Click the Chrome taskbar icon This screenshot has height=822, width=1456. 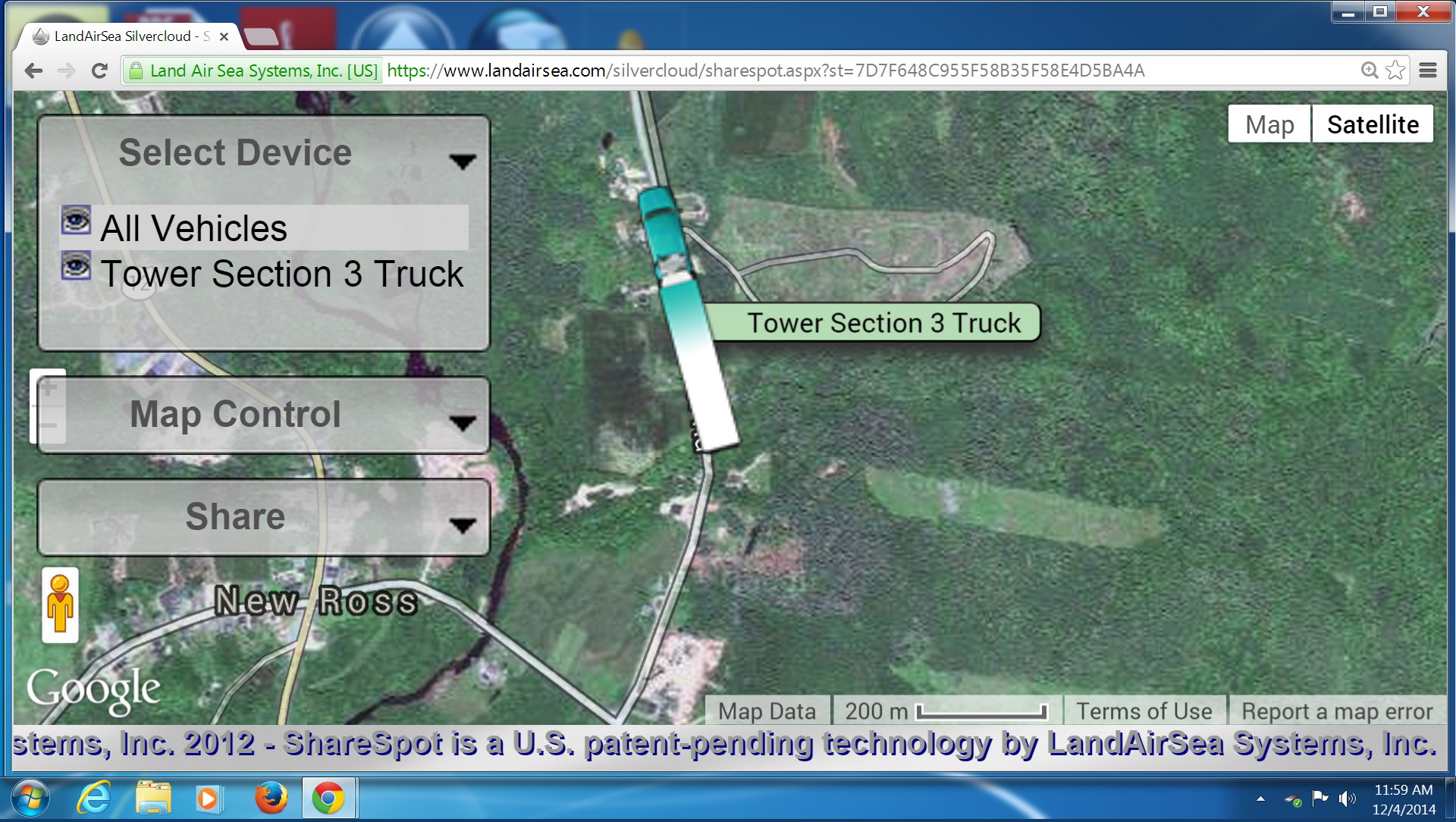click(x=328, y=798)
